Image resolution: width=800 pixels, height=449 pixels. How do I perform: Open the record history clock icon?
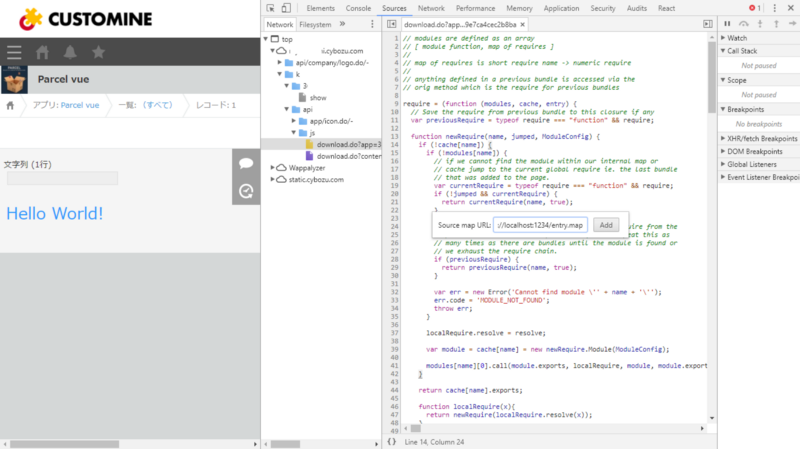click(x=246, y=190)
